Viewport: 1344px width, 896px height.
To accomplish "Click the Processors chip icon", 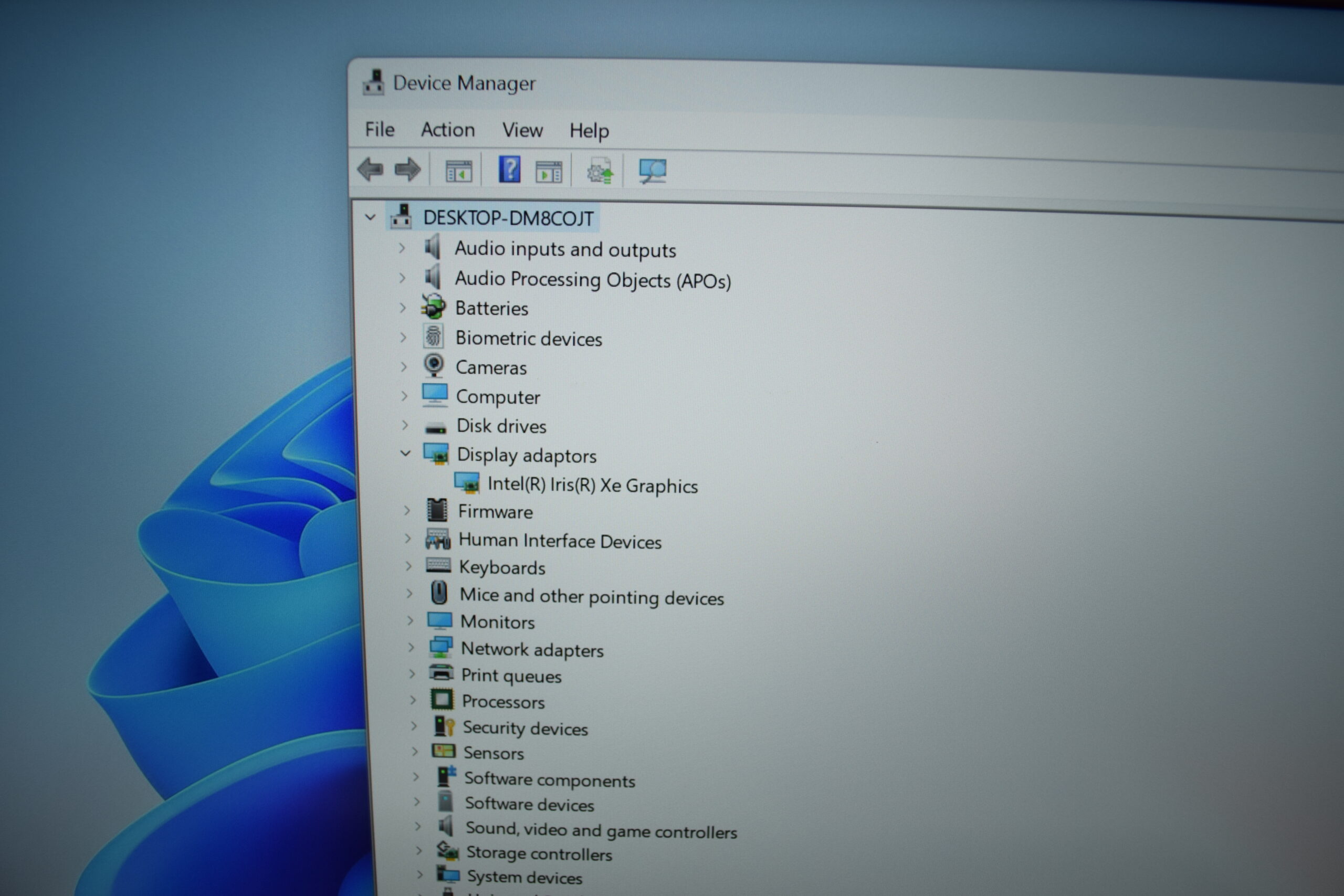I will coord(442,700).
